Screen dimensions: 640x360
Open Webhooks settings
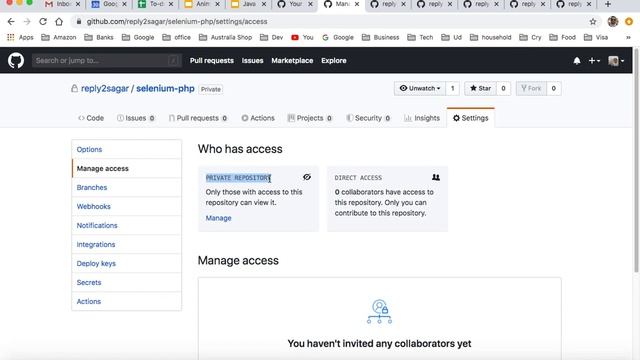[127, 206]
